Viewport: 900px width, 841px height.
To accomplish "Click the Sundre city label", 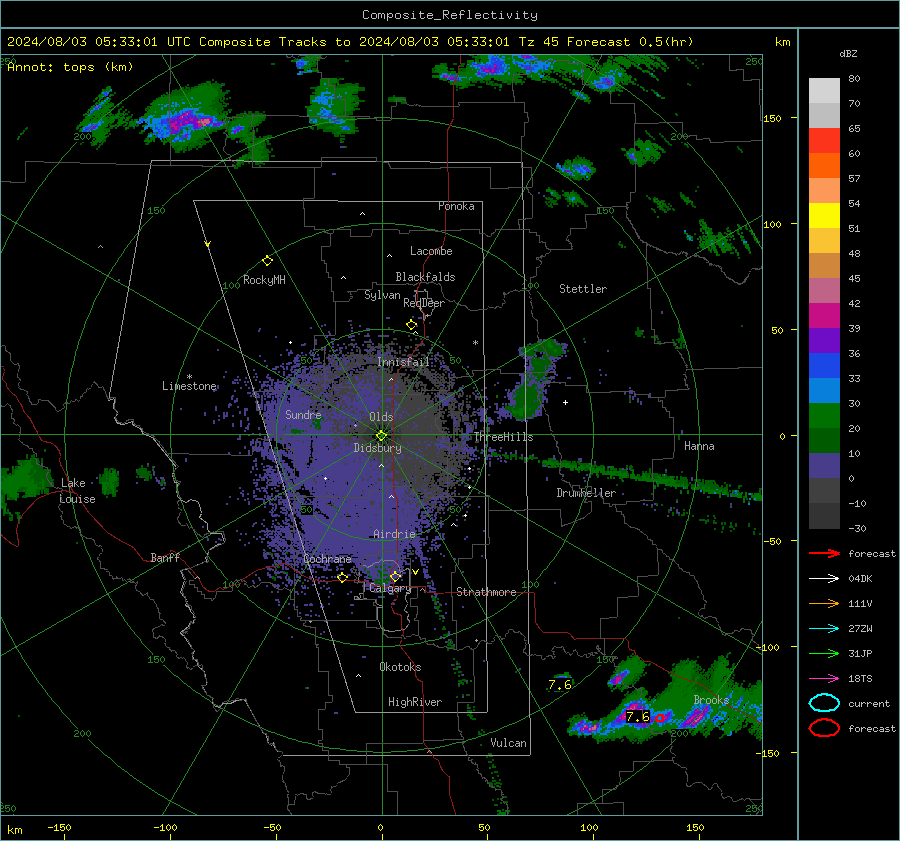I will [x=303, y=414].
